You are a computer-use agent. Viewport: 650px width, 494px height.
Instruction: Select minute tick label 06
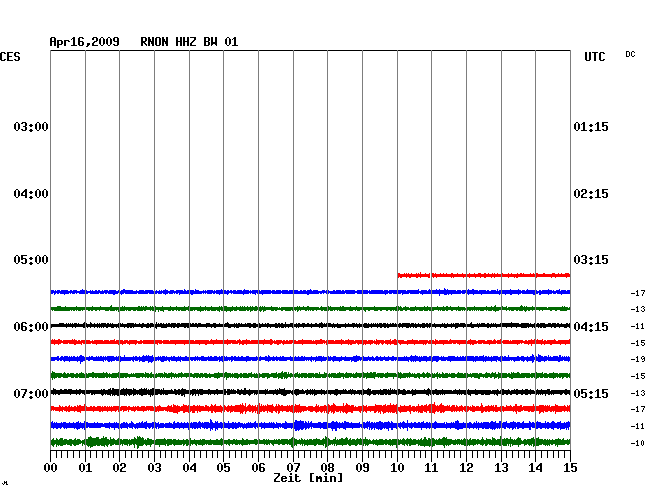click(258, 468)
